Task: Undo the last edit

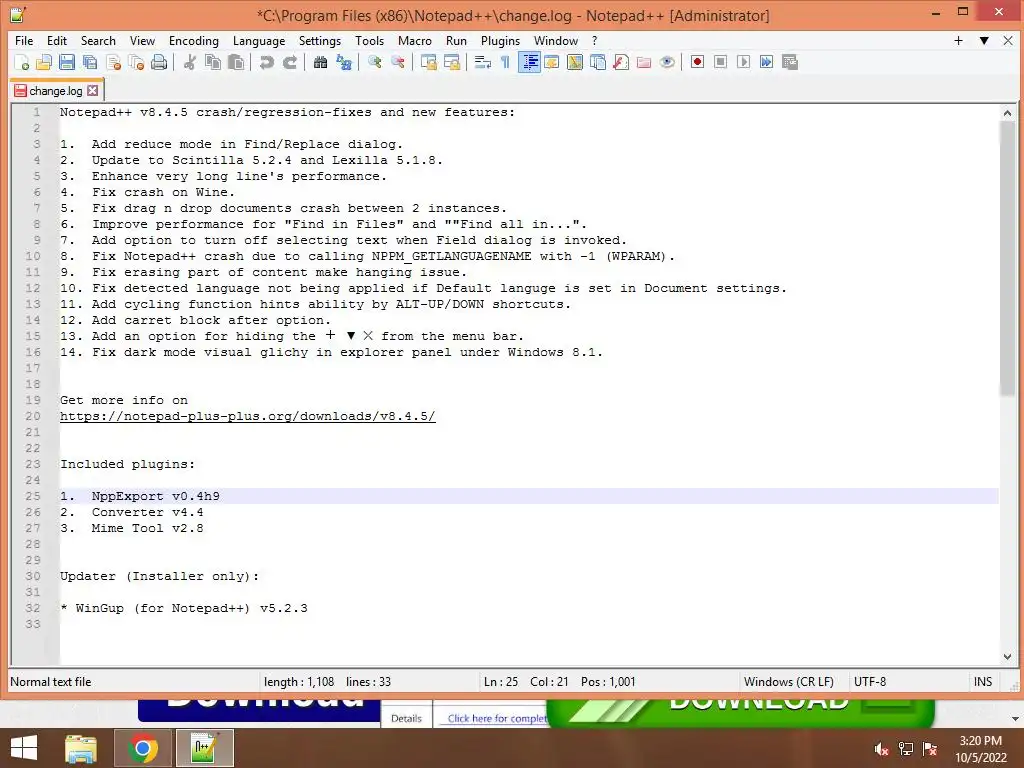Action: point(266,62)
